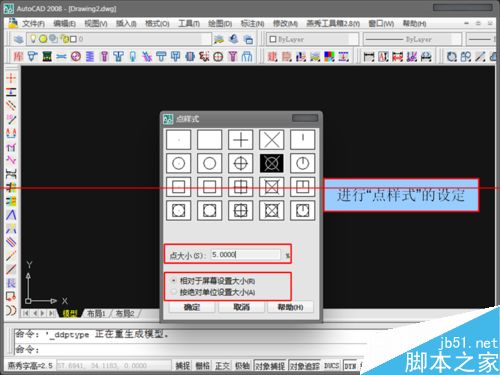
Task: Select the plus-sign point style
Action: pos(240,140)
